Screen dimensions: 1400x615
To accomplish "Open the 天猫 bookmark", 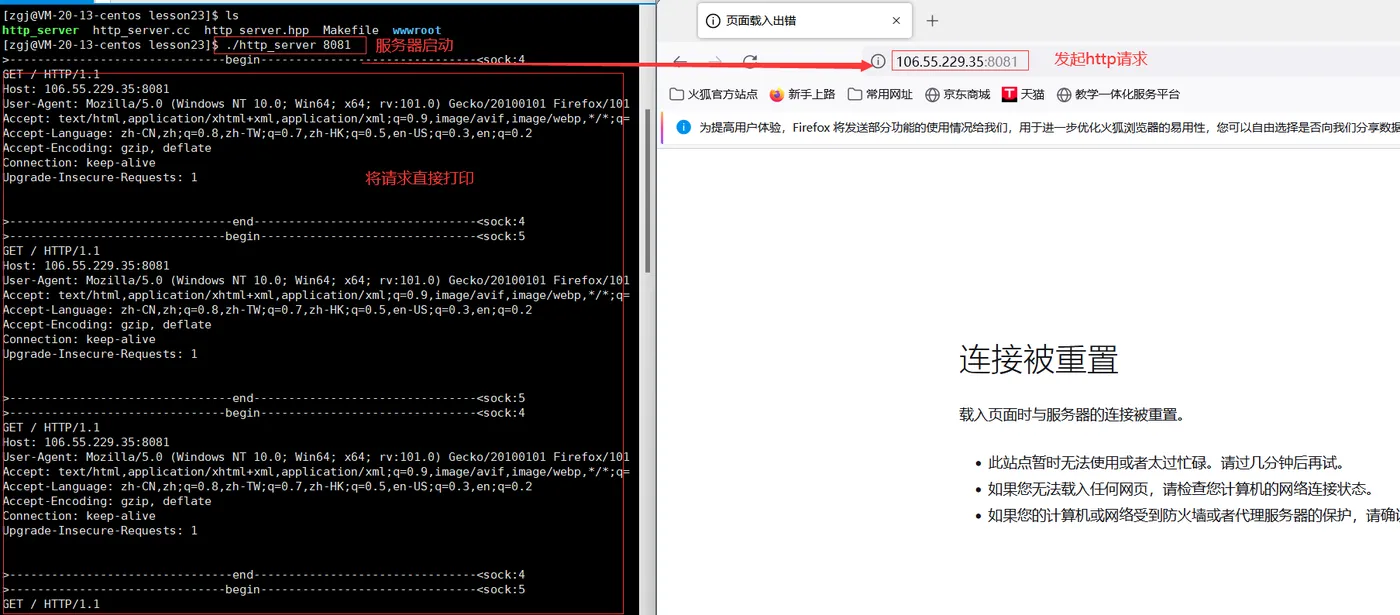I will tap(1023, 94).
